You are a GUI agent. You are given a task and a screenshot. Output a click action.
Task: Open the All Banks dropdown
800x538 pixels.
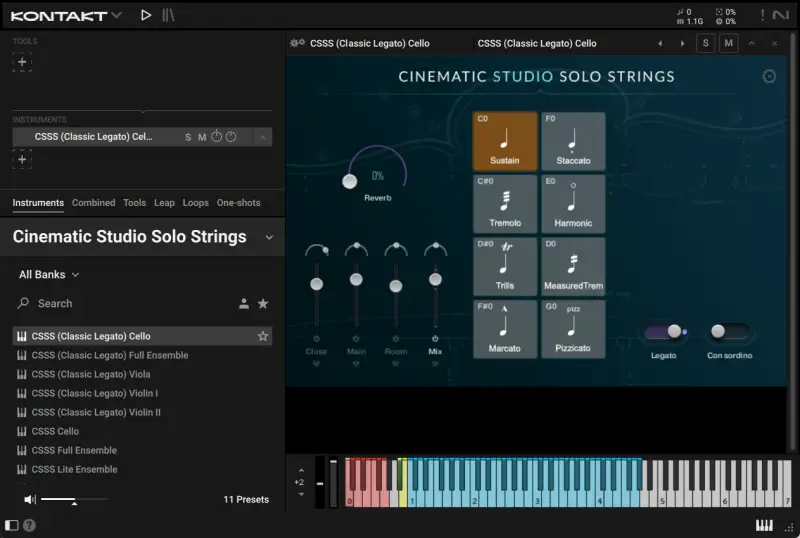point(49,275)
